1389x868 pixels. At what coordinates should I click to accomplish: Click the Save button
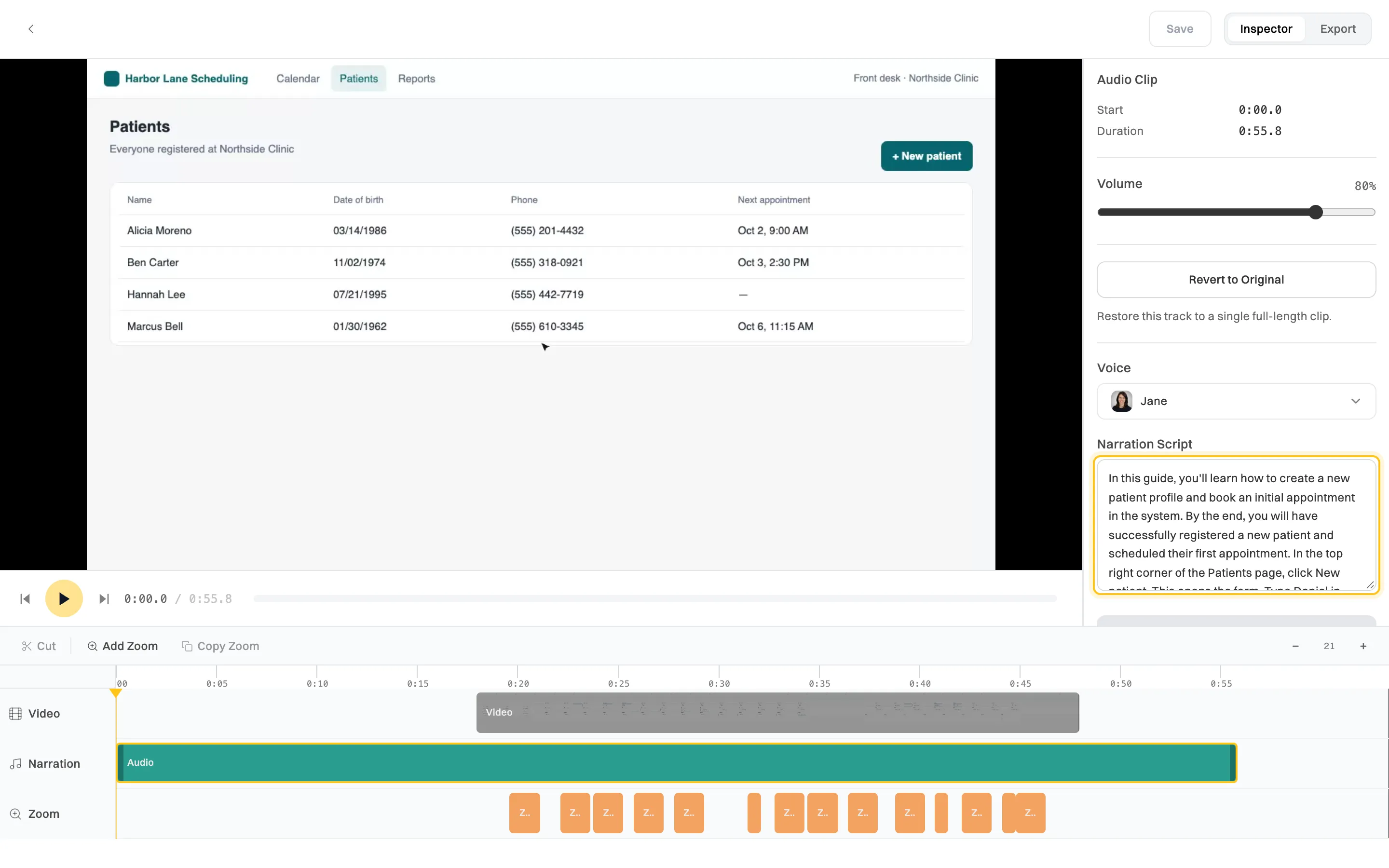pos(1180,29)
